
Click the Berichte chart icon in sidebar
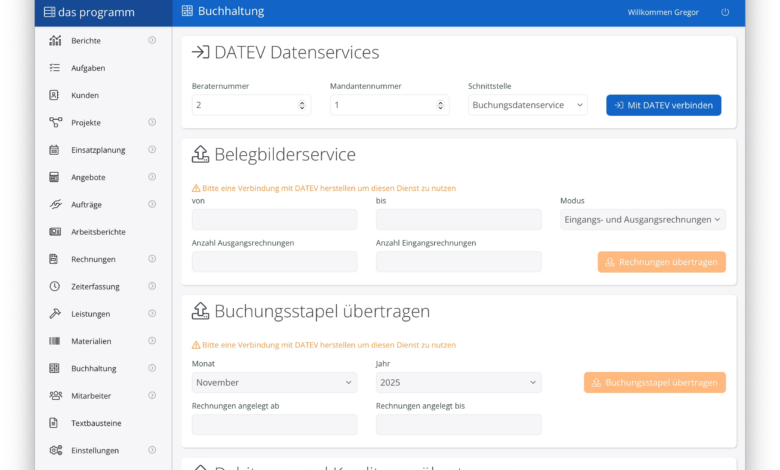coord(55,41)
